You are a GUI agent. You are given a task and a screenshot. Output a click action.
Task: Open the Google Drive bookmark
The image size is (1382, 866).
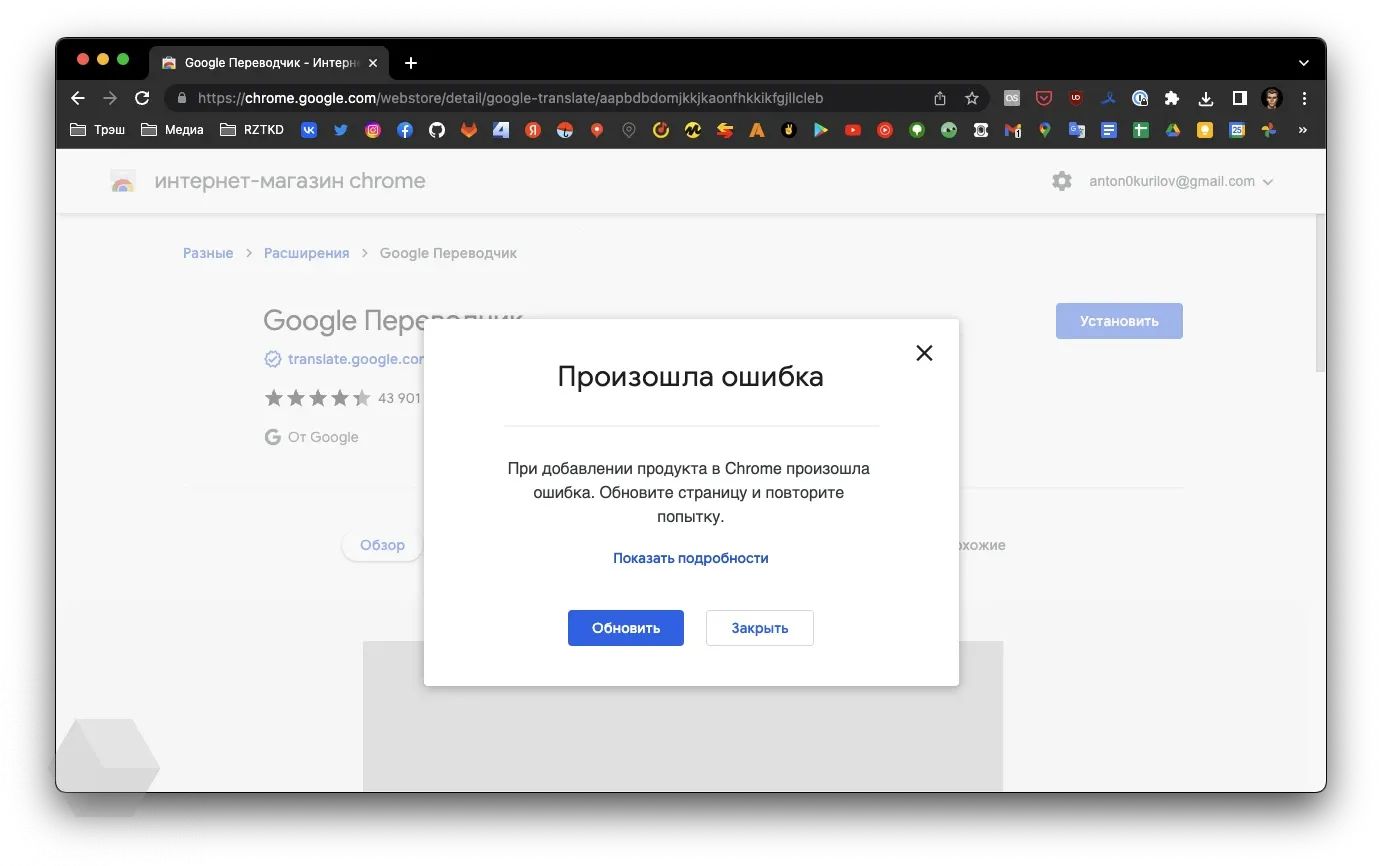[x=1172, y=130]
